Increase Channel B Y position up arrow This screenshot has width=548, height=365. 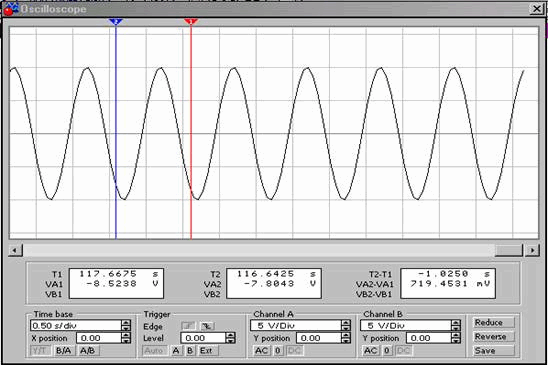[456, 335]
